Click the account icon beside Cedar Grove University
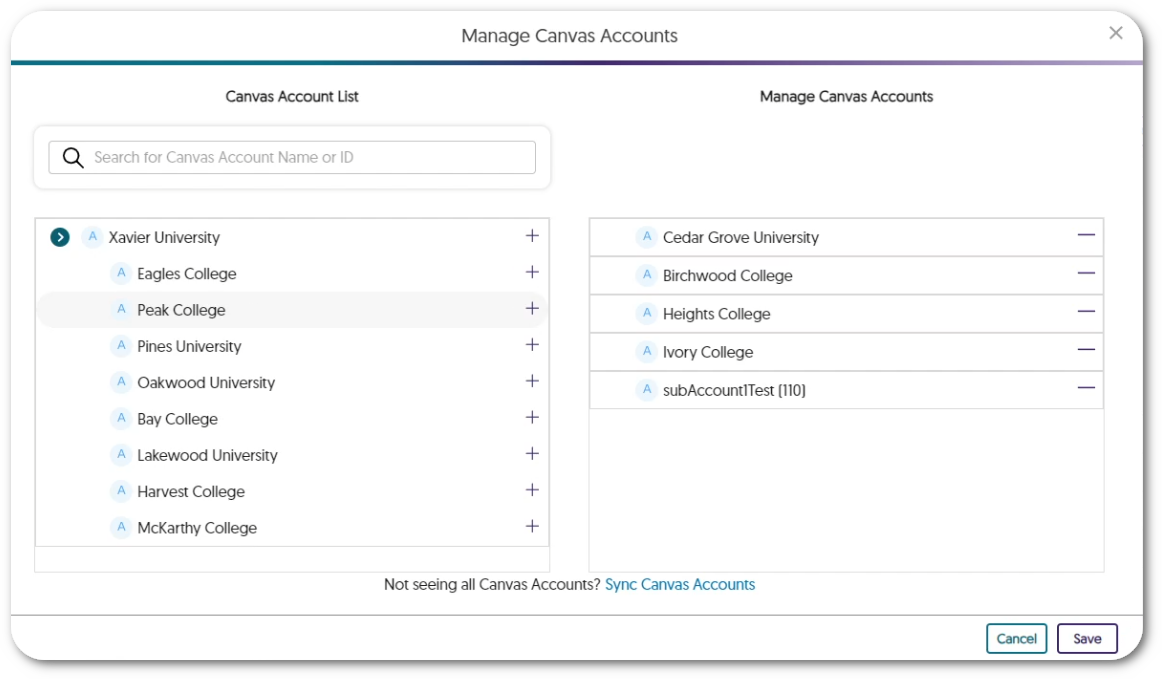This screenshot has width=1162, height=679. click(646, 237)
